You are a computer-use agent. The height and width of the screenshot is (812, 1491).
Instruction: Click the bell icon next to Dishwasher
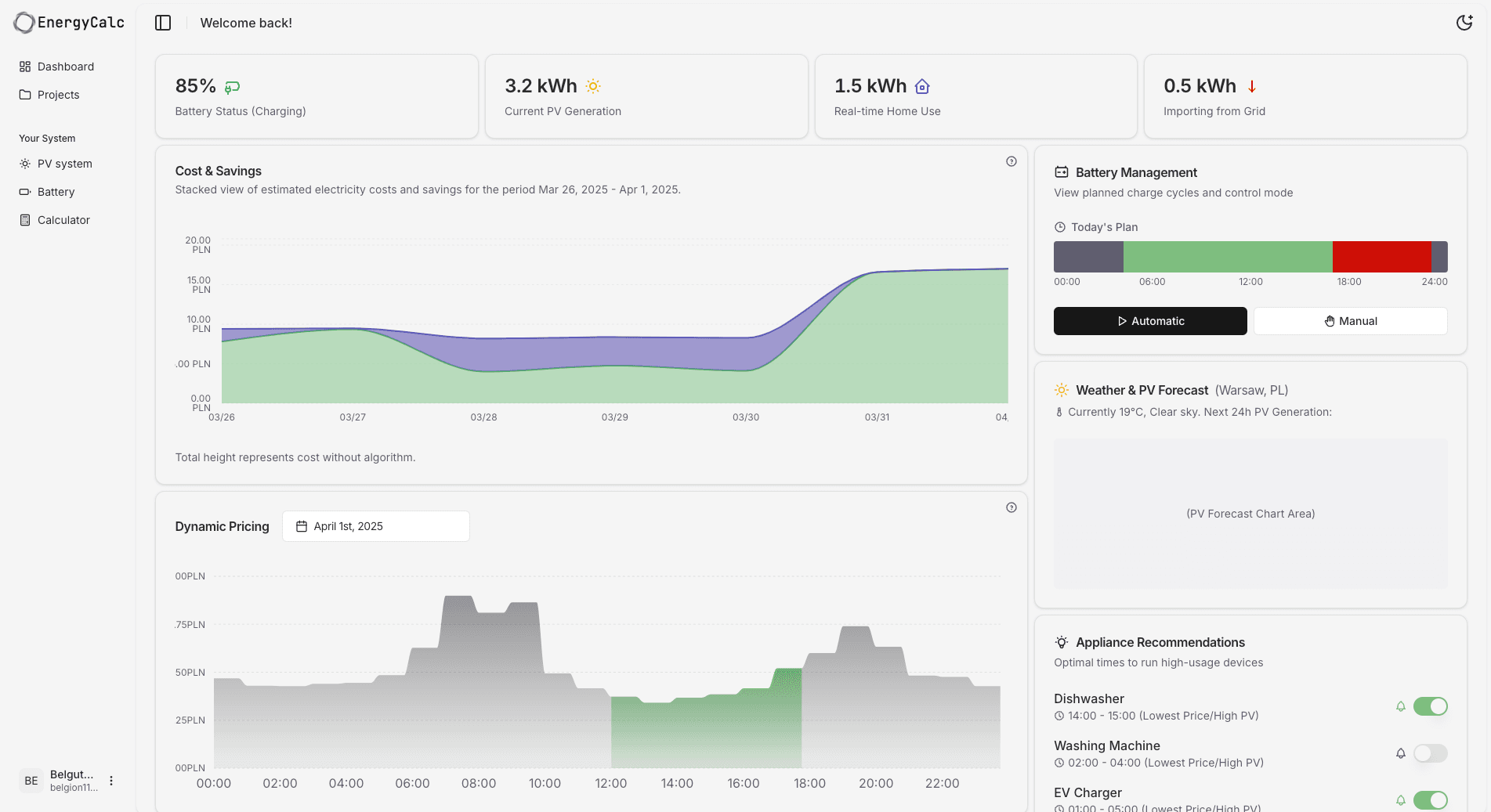click(x=1401, y=706)
